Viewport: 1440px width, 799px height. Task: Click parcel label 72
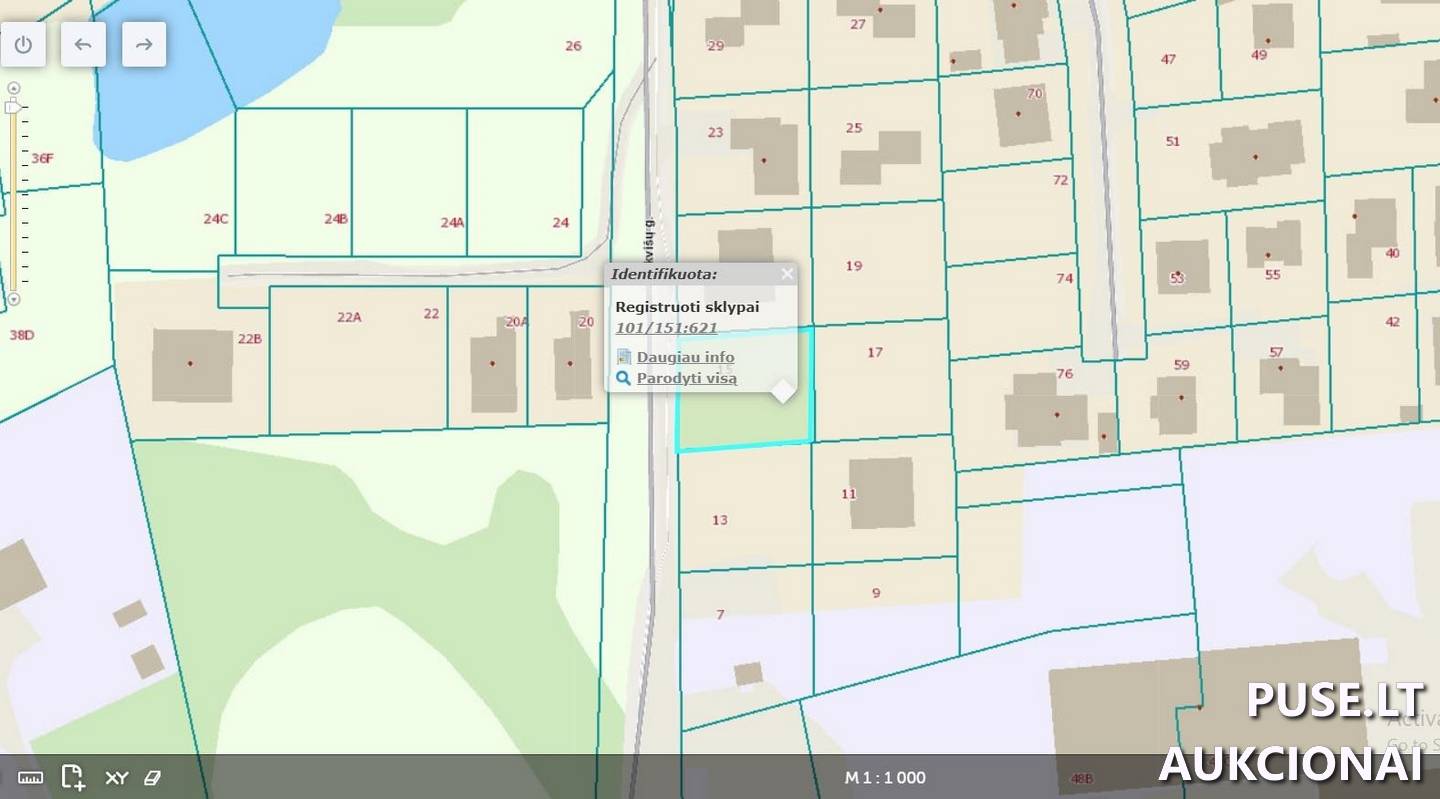coord(1061,180)
